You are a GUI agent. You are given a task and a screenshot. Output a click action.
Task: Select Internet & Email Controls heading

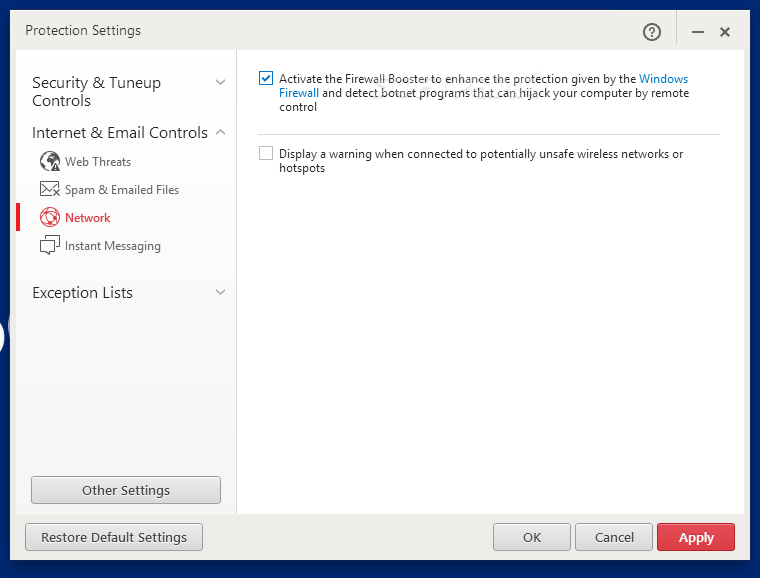tap(120, 132)
